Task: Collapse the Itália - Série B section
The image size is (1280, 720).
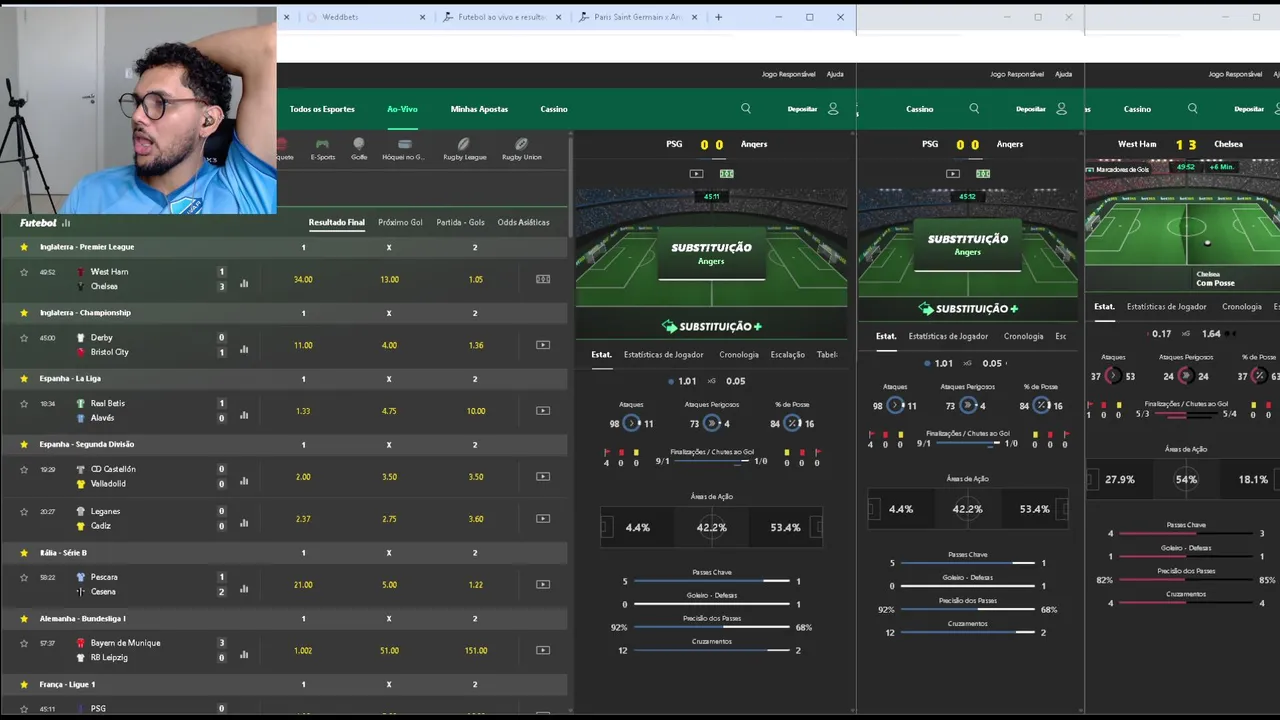Action: point(284,552)
